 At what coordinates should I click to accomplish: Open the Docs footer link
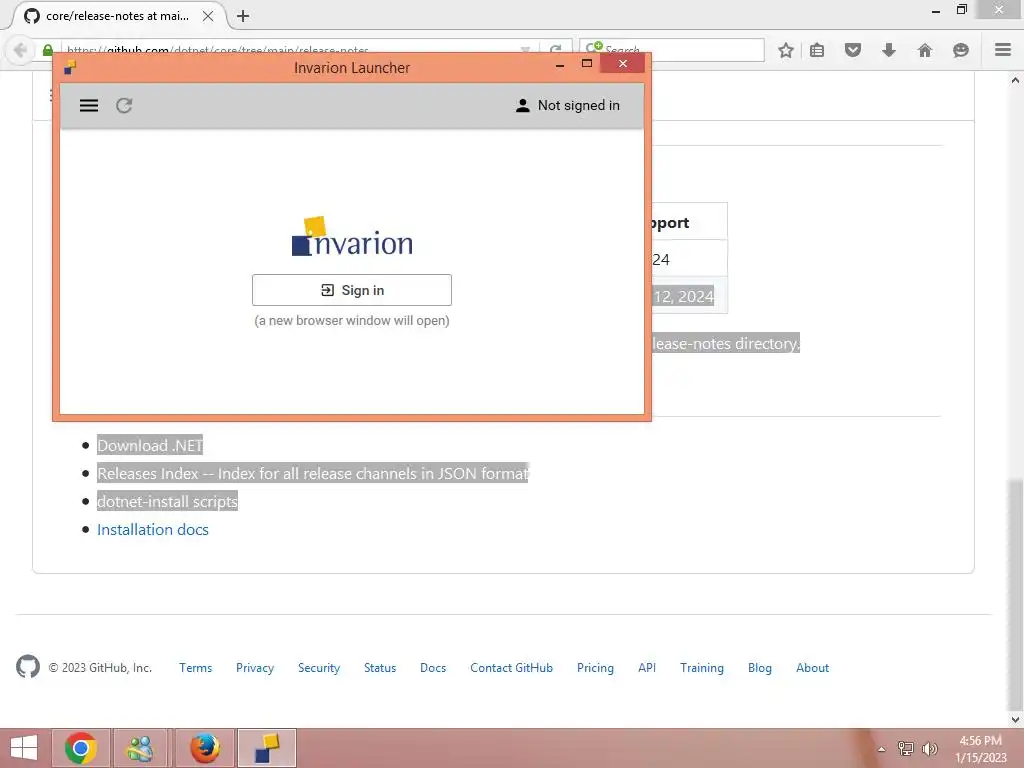(x=433, y=667)
